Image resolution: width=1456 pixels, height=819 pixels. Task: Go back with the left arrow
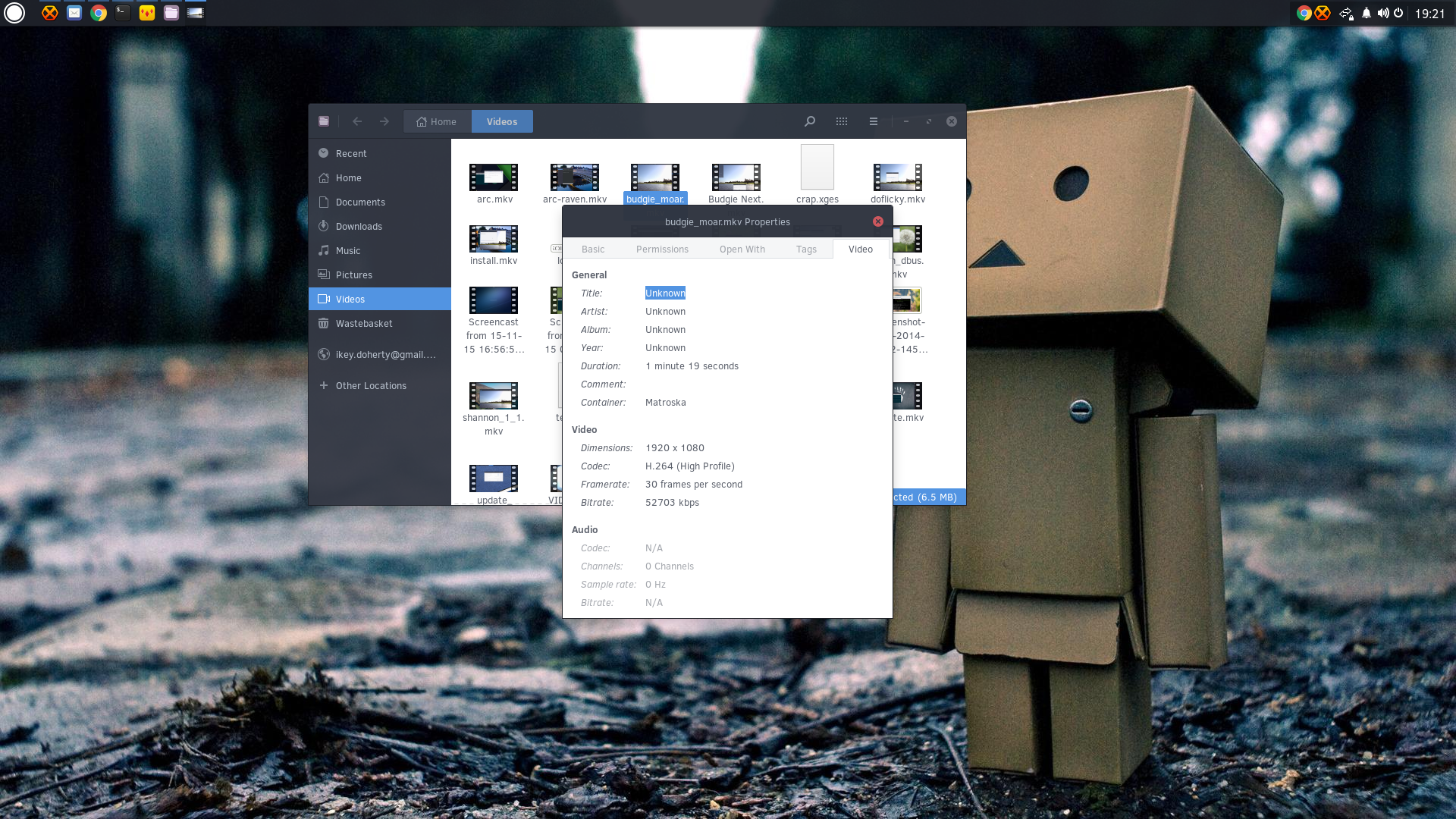(x=357, y=121)
